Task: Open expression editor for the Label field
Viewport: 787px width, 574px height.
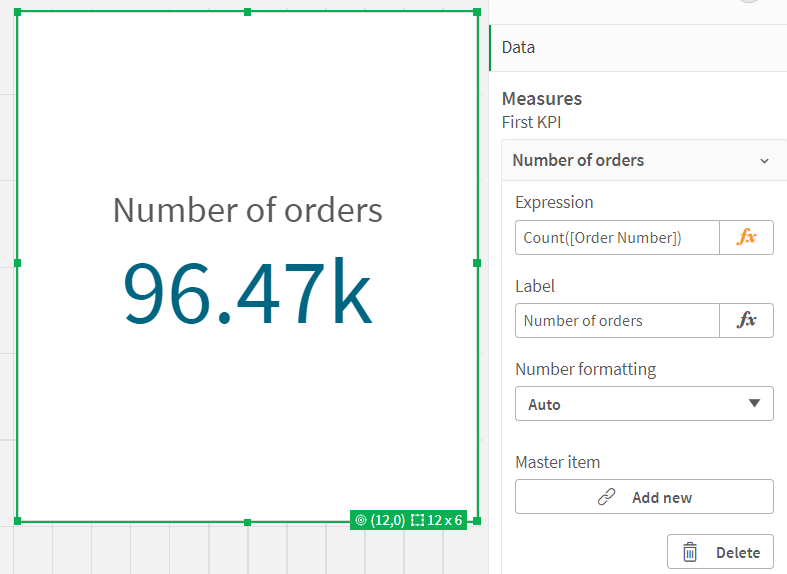Action: pos(746,321)
